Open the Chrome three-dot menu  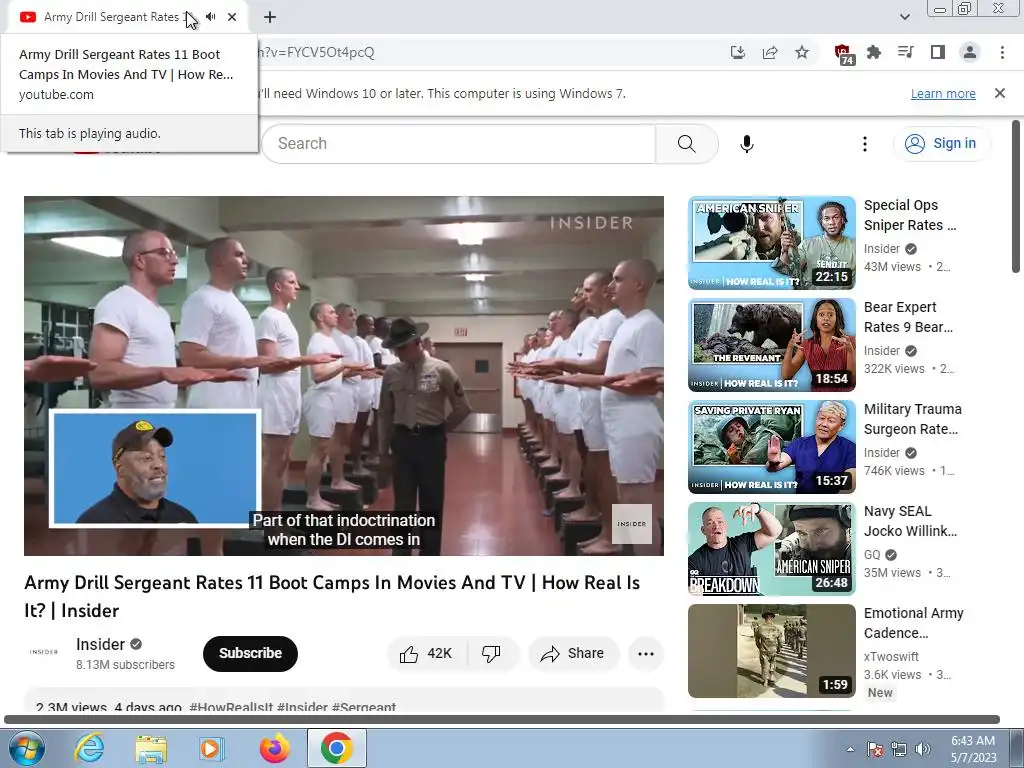[1002, 52]
